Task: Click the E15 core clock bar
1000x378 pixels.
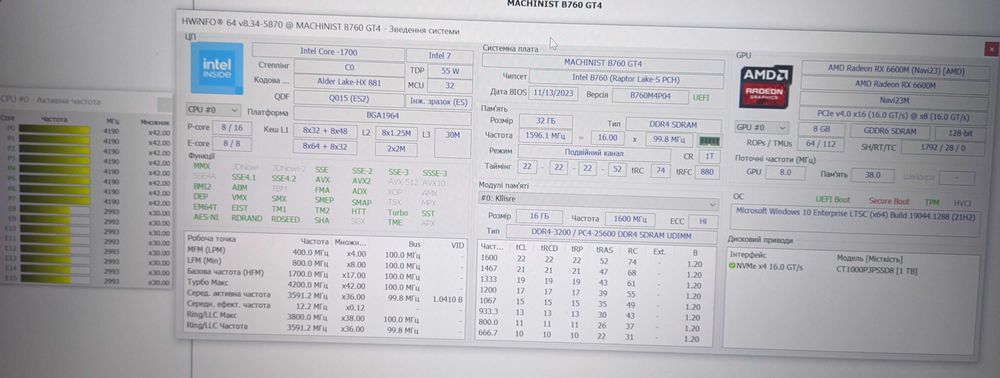Action: 54,280
